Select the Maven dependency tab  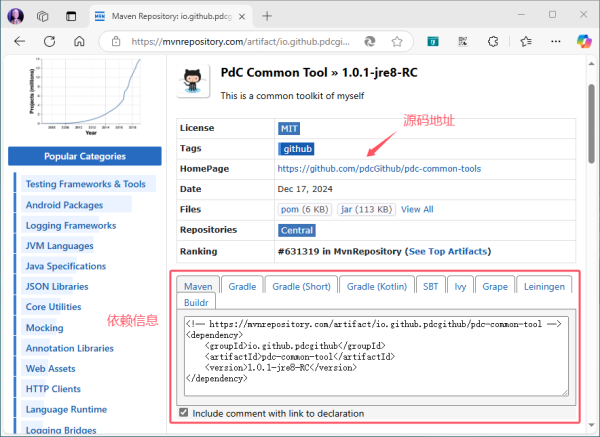pos(198,286)
